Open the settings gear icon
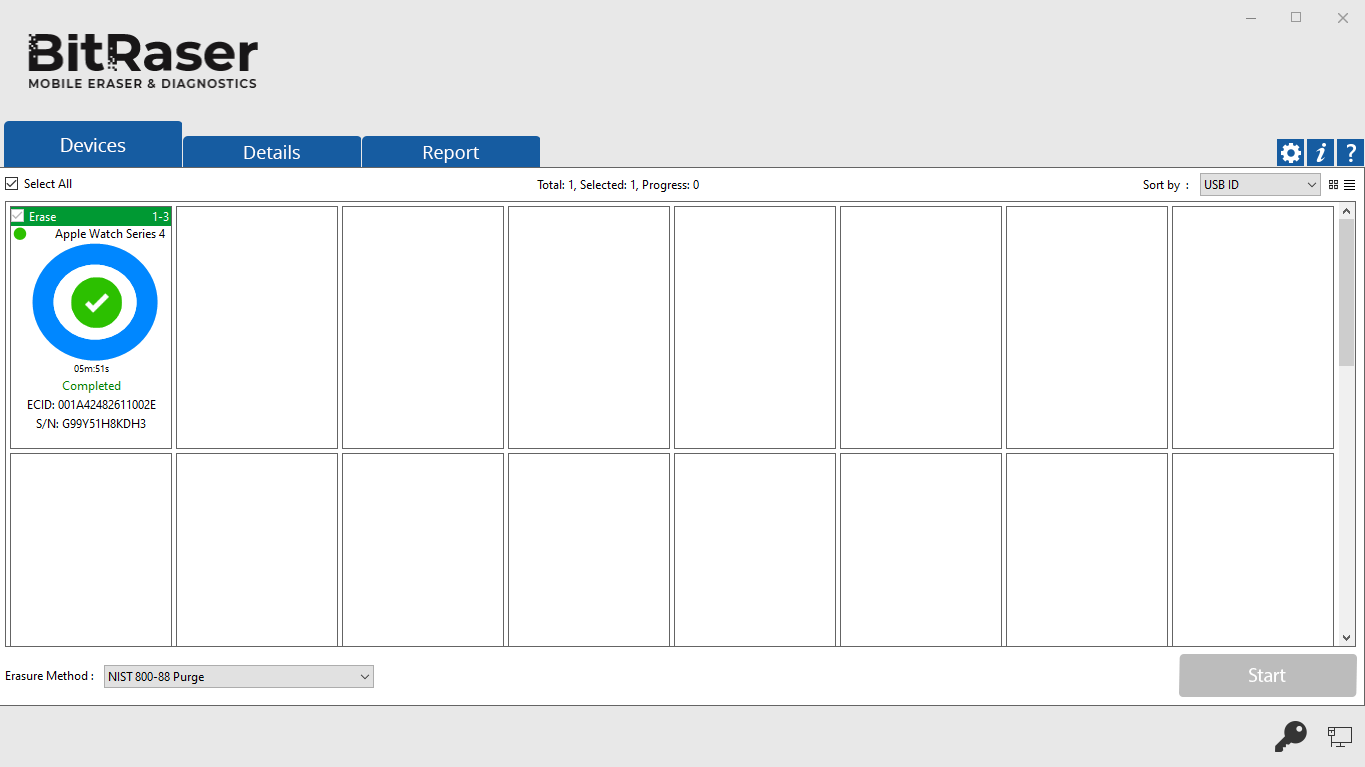Screen dimensions: 1365x767 pyautogui.click(x=1290, y=153)
